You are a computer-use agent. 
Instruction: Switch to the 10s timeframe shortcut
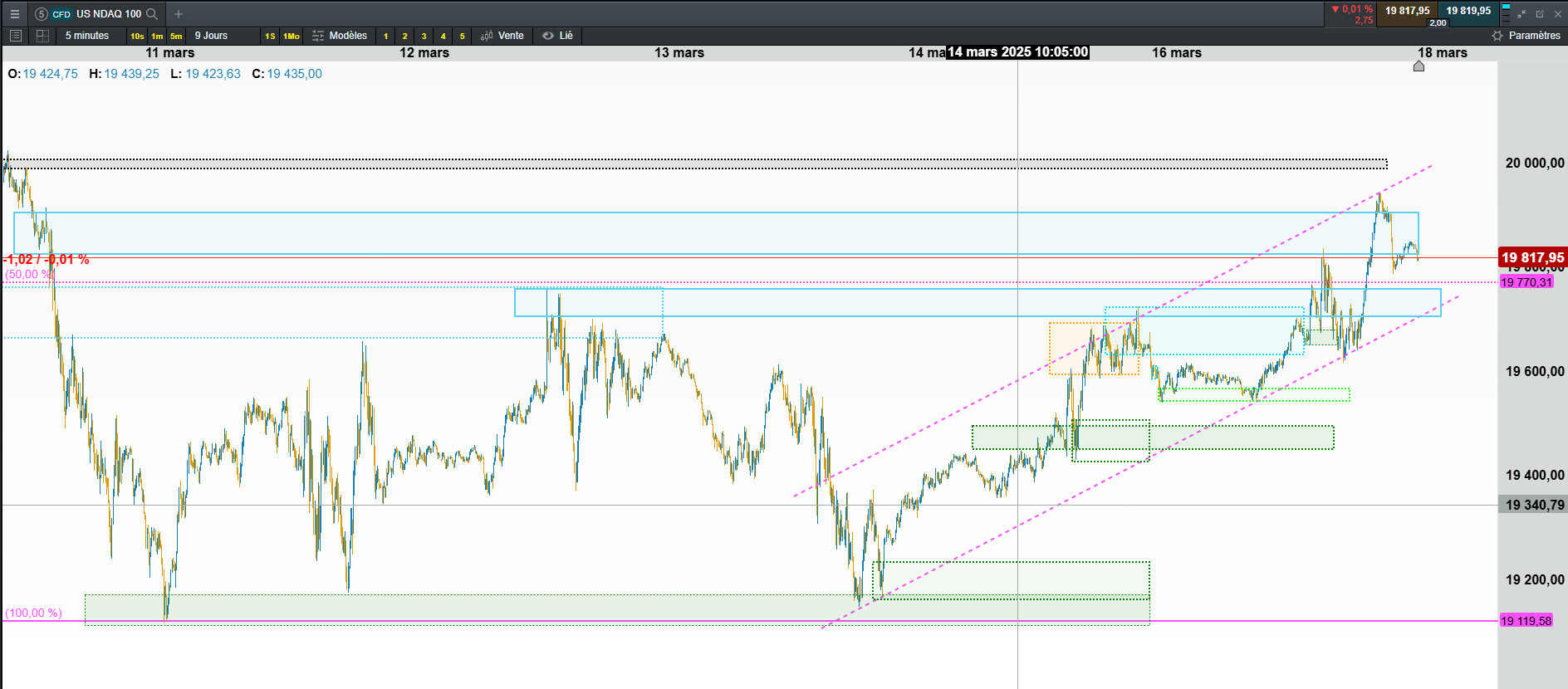(x=137, y=36)
